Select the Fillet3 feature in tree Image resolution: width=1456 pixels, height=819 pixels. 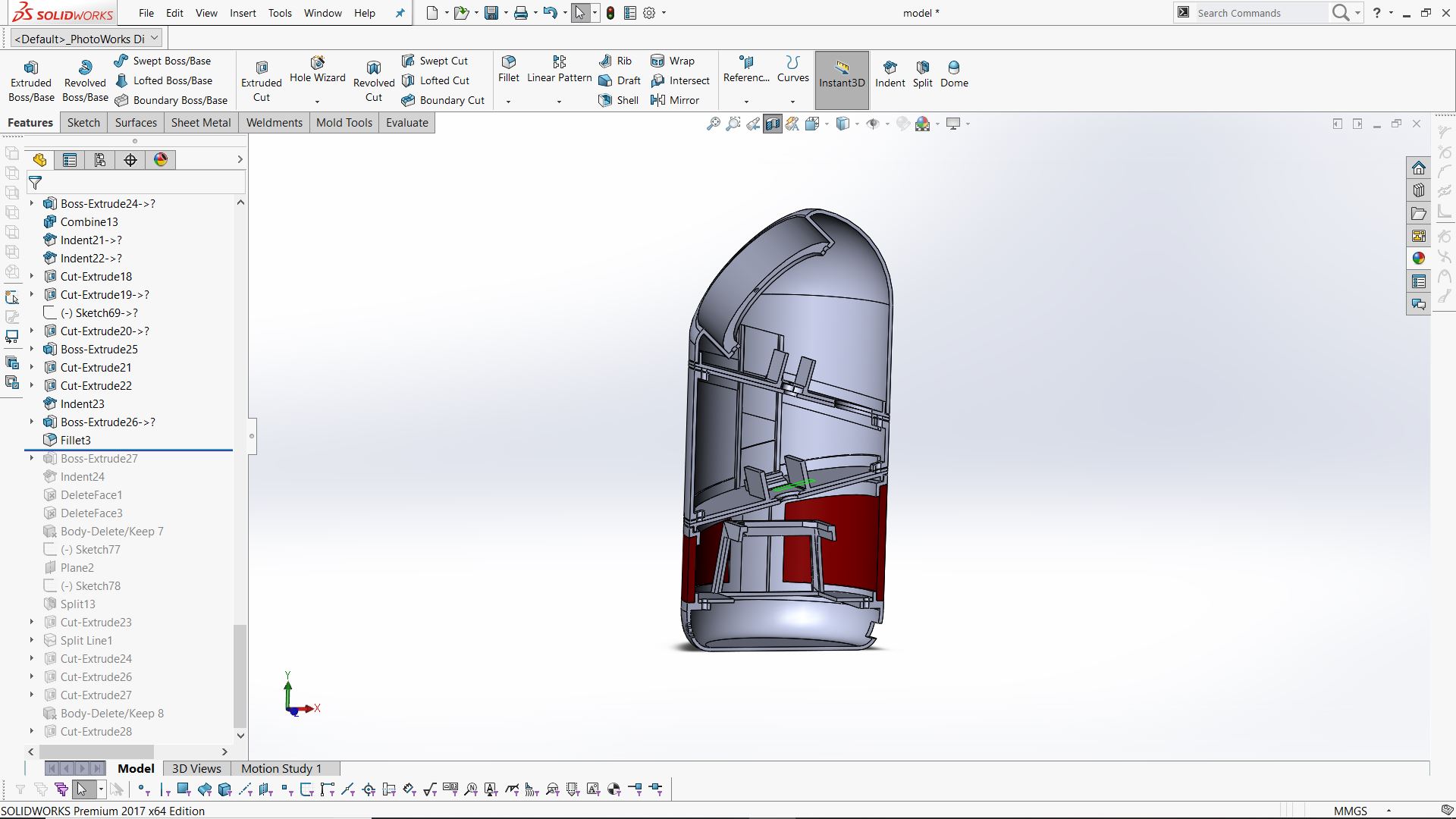(76, 441)
